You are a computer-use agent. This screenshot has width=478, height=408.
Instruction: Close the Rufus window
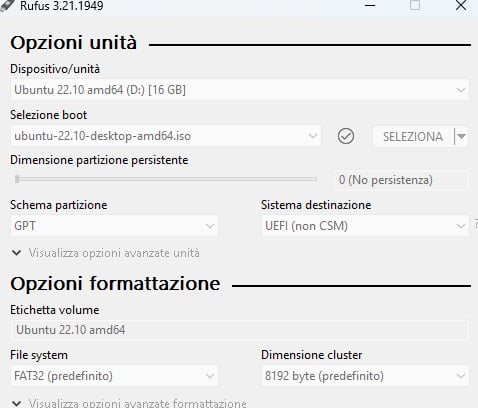click(x=461, y=5)
